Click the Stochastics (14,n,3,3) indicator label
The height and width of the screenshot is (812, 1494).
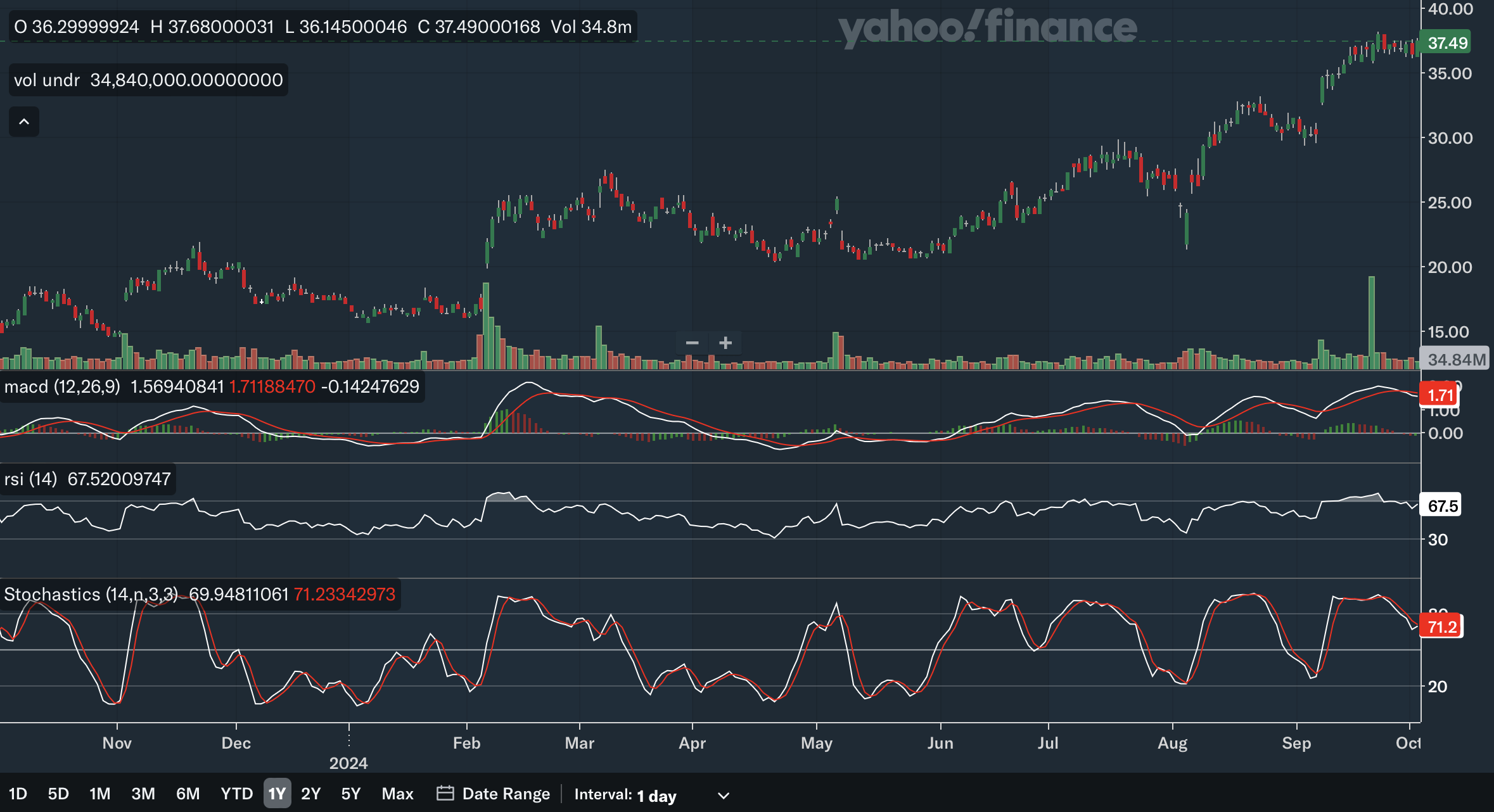[x=91, y=594]
